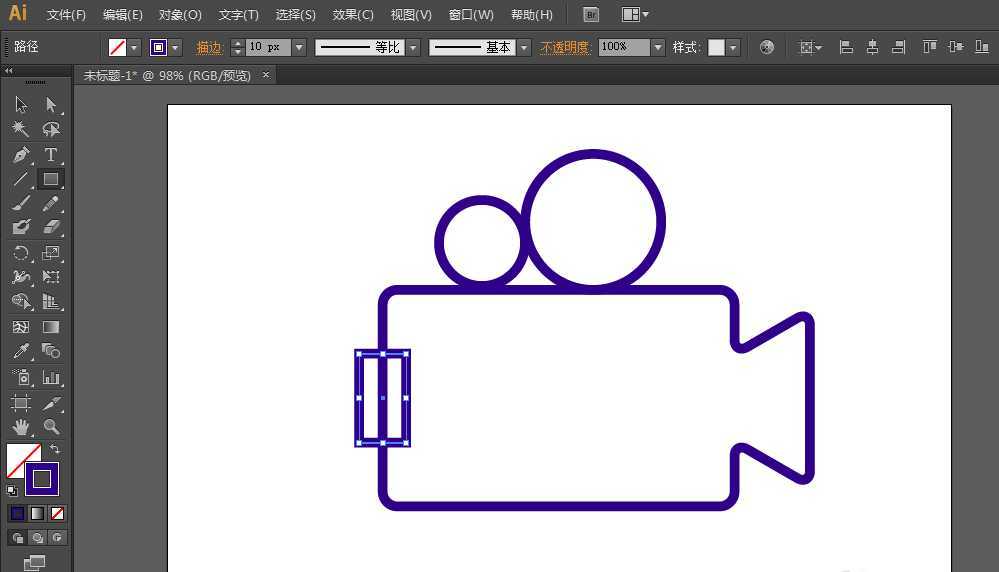Choose the Rotate tool
The image size is (999, 572).
point(20,253)
